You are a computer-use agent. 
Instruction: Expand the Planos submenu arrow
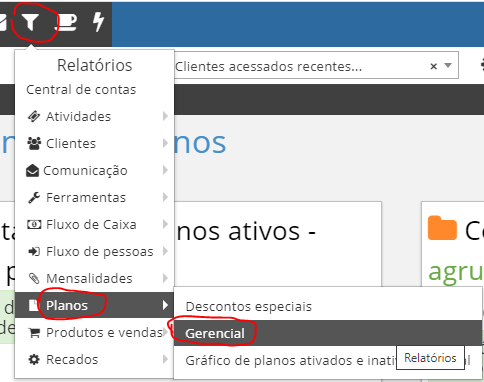point(165,305)
